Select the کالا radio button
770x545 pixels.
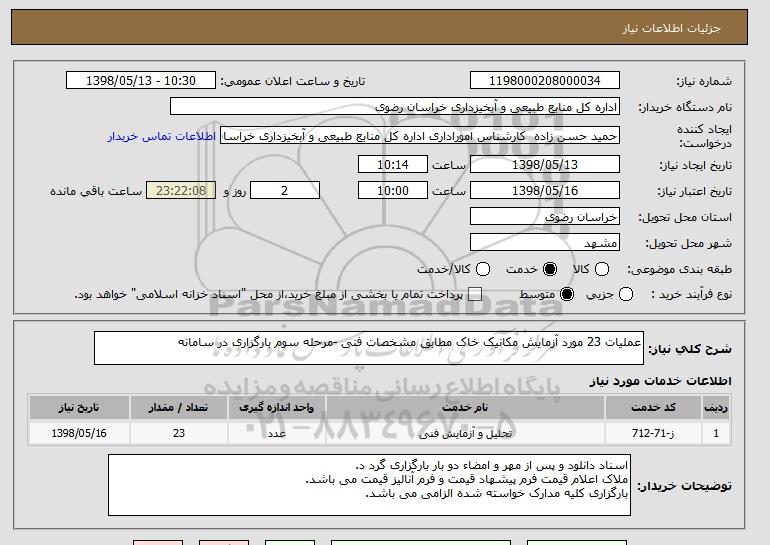tap(602, 269)
